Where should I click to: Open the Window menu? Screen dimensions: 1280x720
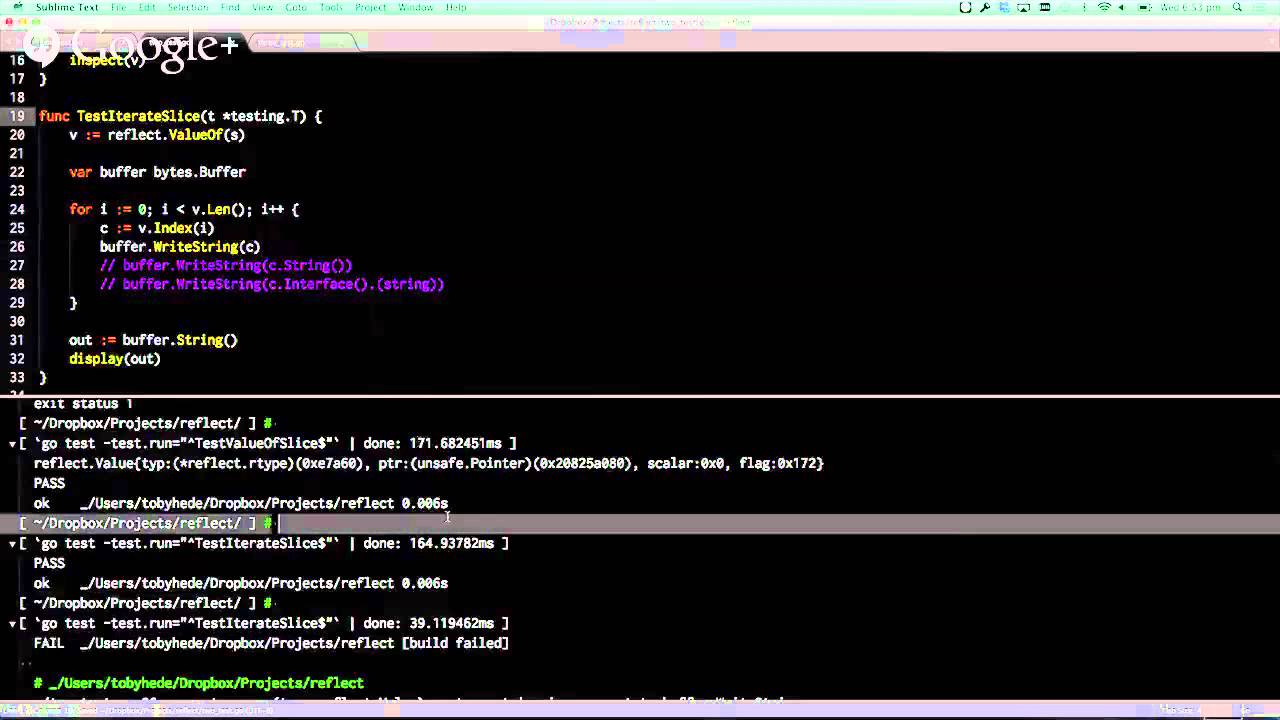pyautogui.click(x=415, y=7)
